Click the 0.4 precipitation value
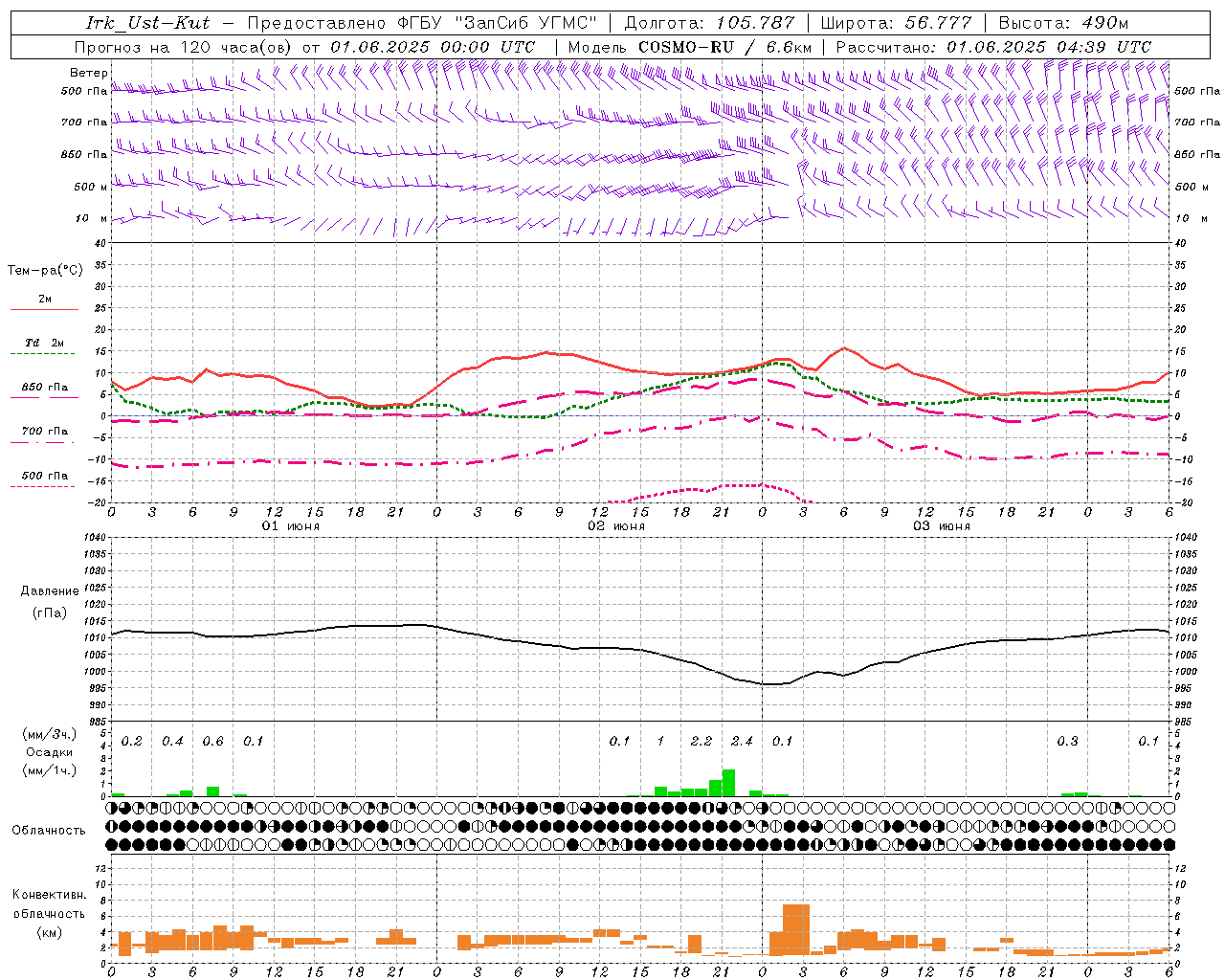Screen dimensions: 1225x980 tap(172, 742)
